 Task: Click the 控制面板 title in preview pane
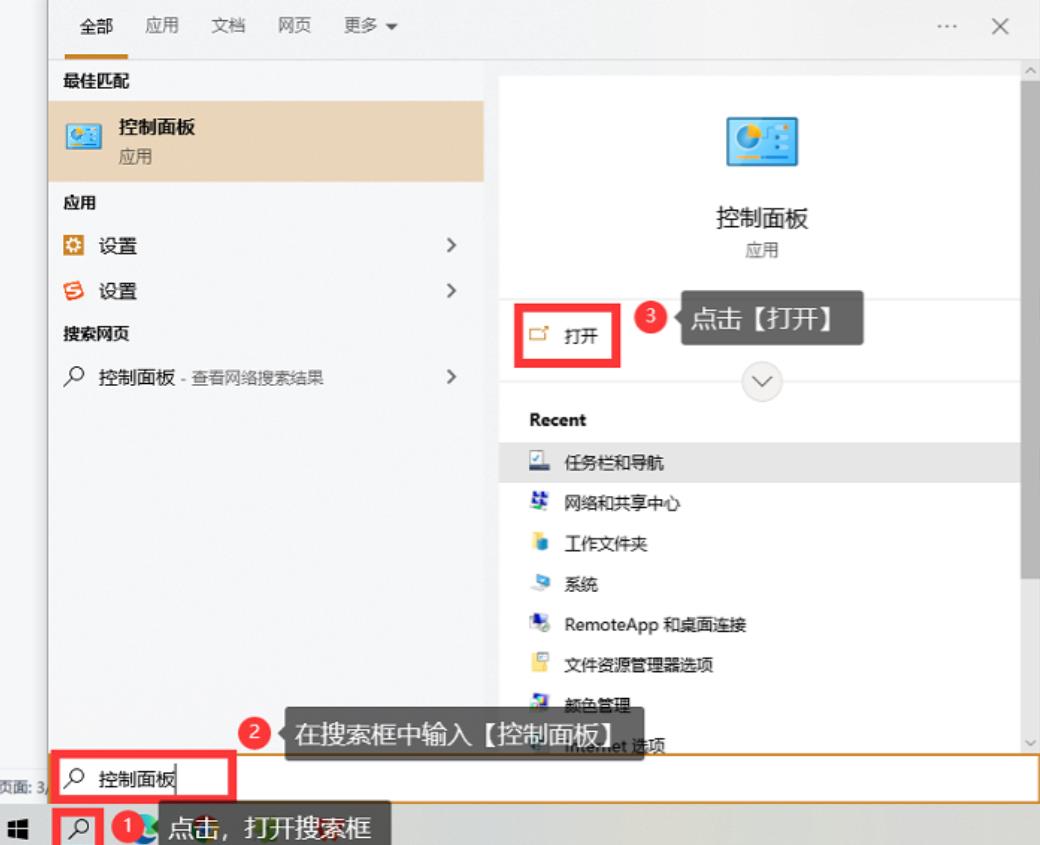(x=761, y=218)
